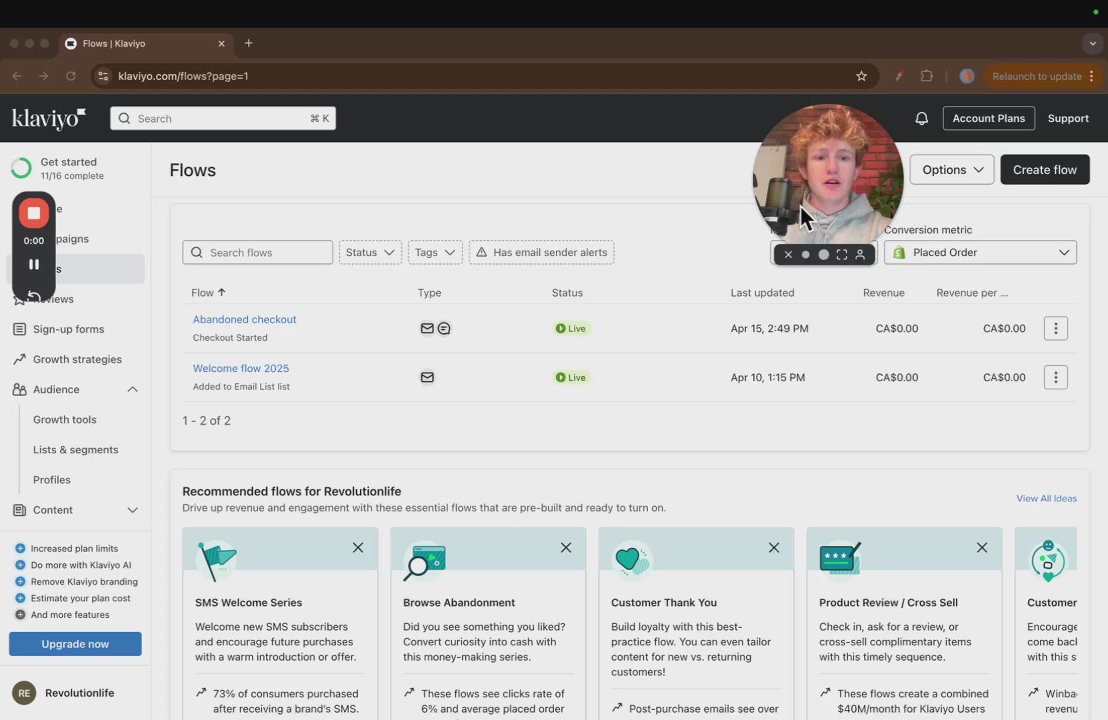Image resolution: width=1108 pixels, height=720 pixels.
Task: Go to Growth tools
Action: pyautogui.click(x=64, y=420)
